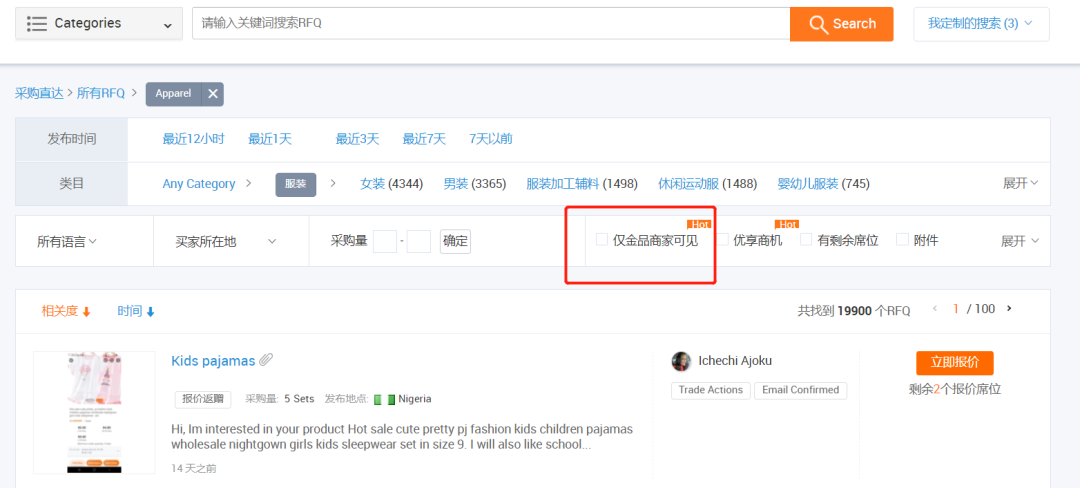
Task: Click the 立即报价 button
Action: coord(955,363)
